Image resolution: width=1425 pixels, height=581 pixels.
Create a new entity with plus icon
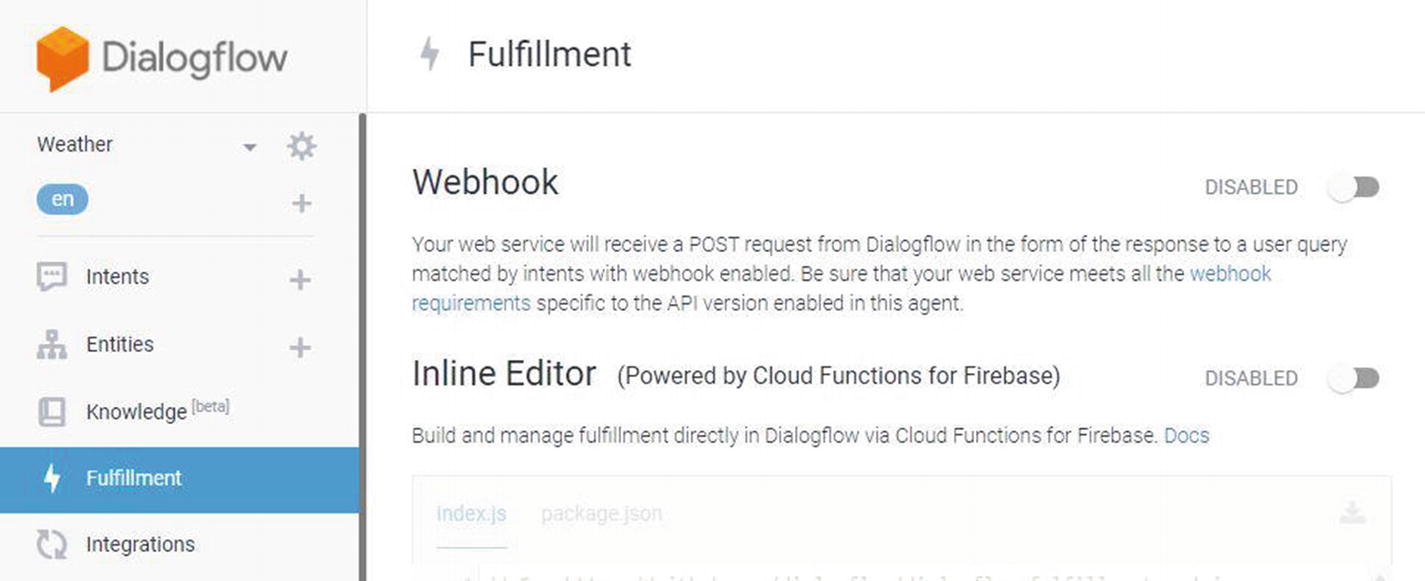pyautogui.click(x=300, y=347)
